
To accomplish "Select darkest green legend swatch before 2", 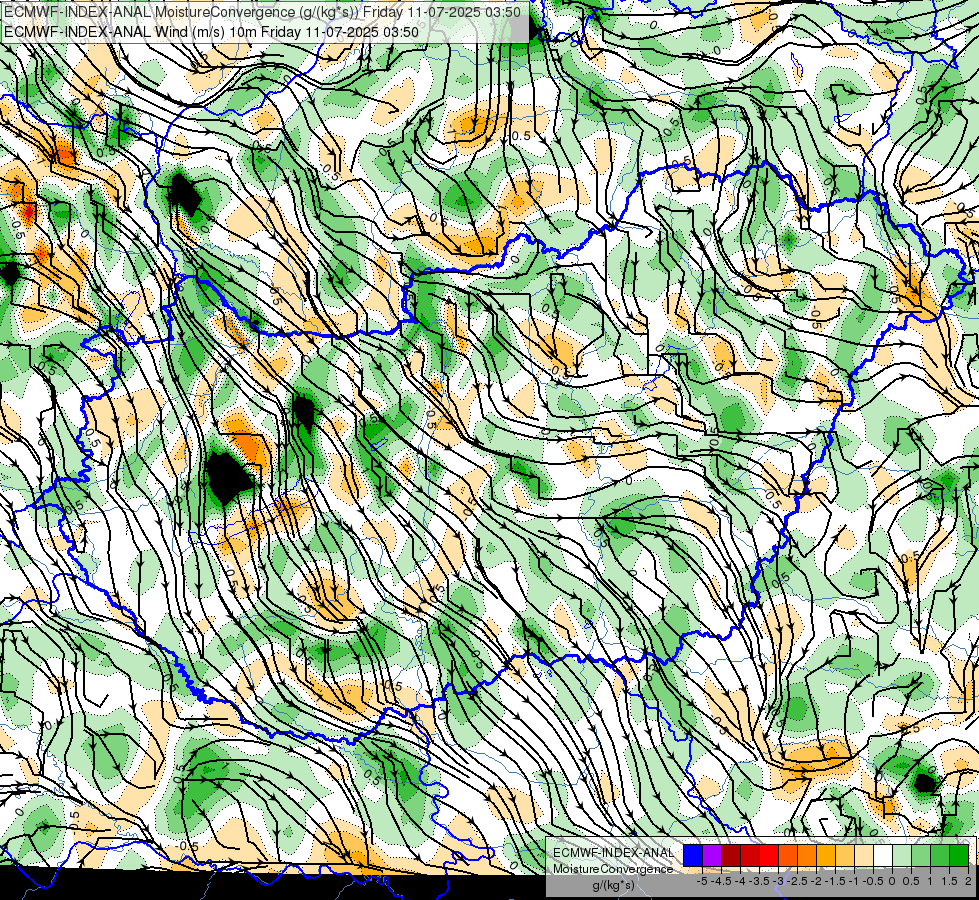I will coord(959,855).
